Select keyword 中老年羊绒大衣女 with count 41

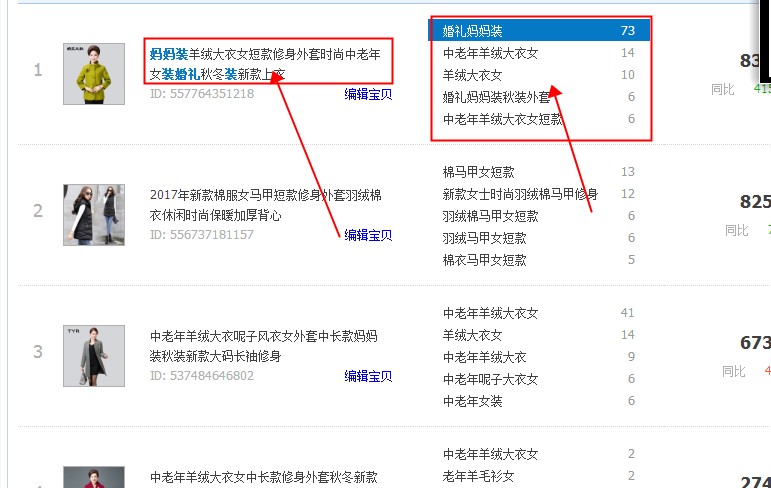pos(490,313)
